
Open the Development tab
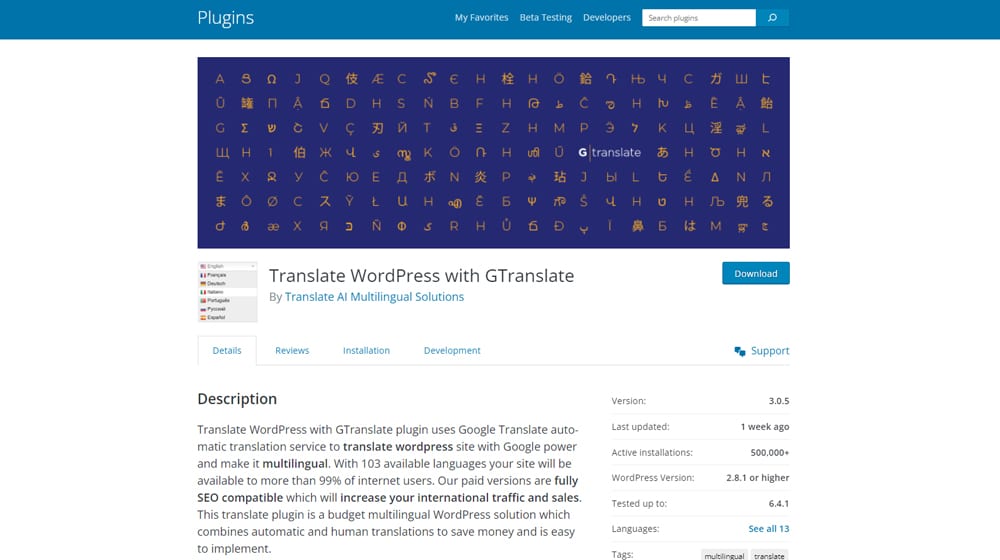(x=452, y=351)
